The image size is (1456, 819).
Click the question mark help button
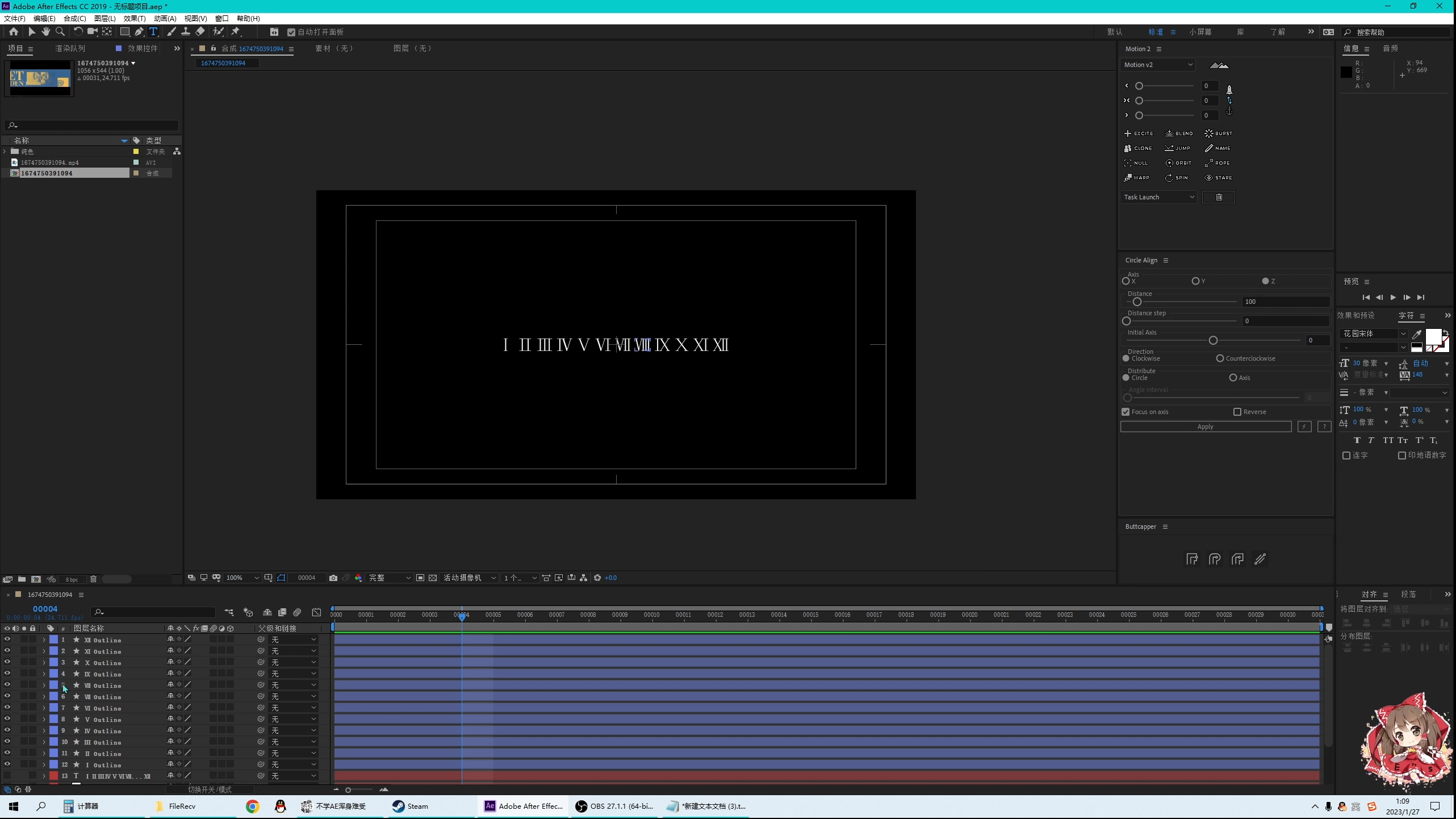tap(1324, 427)
